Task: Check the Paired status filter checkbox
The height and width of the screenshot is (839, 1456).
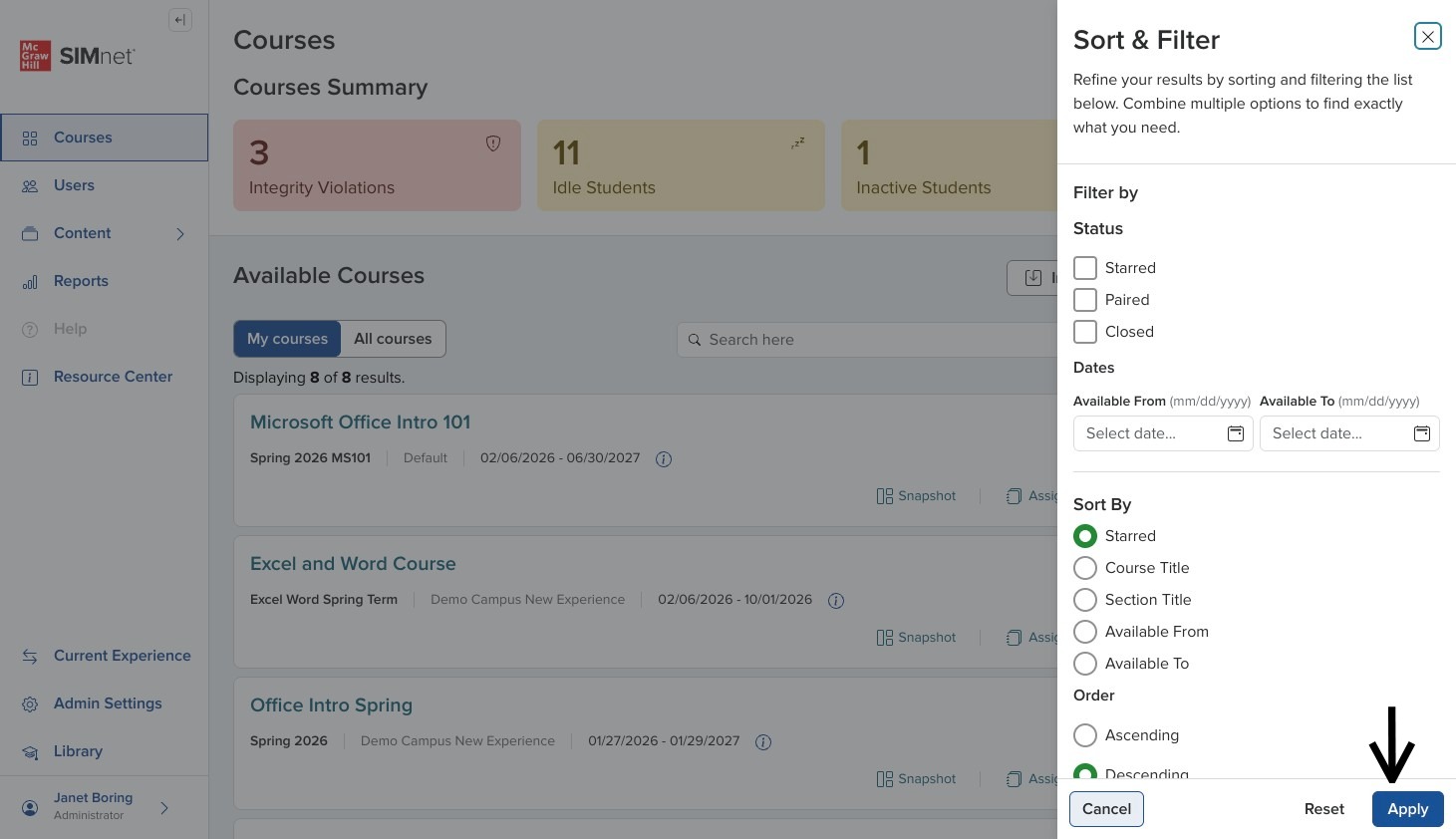Action: (x=1085, y=300)
